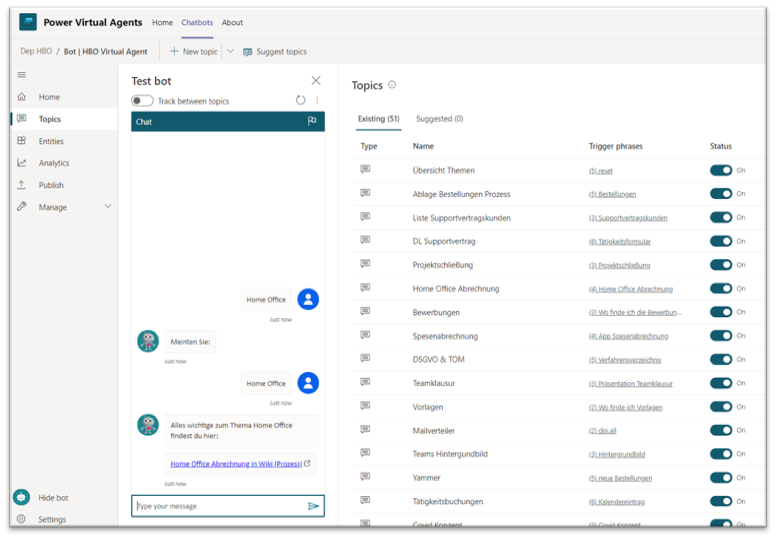Click the plus icon for New topic

174,51
